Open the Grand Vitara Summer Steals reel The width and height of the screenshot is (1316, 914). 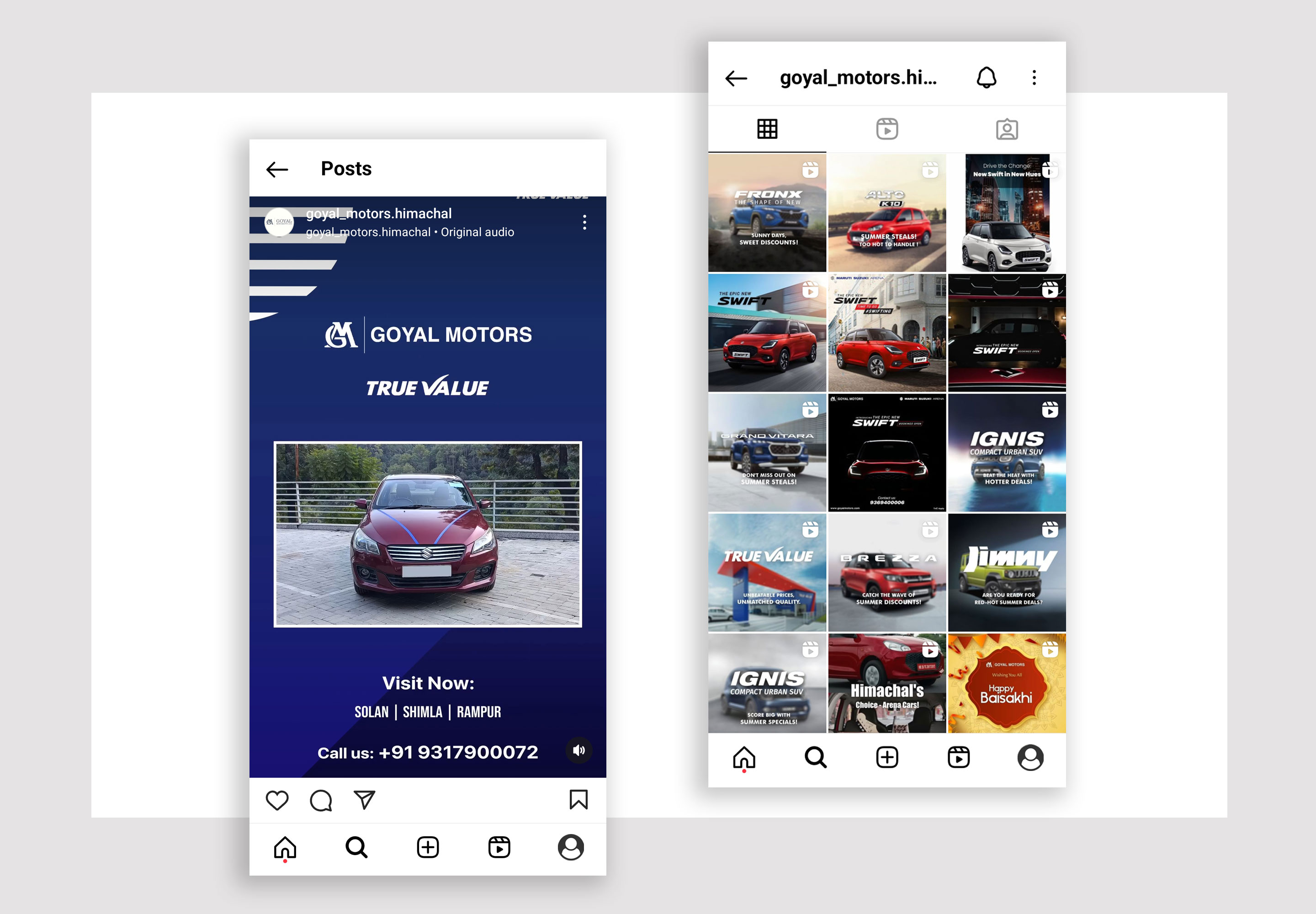(767, 452)
